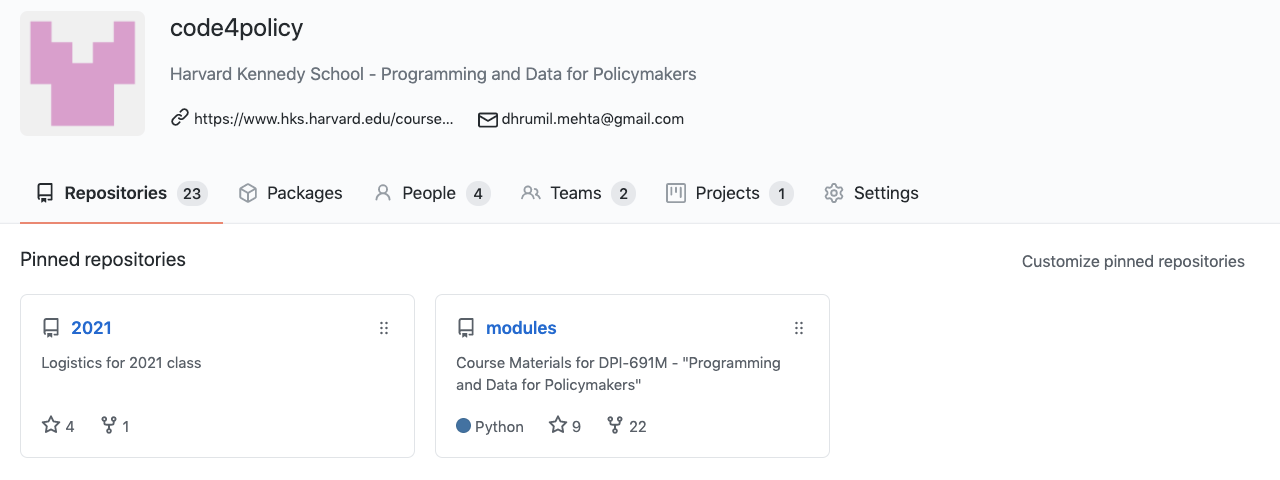Open the Projects tab
This screenshot has width=1280, height=480.
[x=729, y=193]
